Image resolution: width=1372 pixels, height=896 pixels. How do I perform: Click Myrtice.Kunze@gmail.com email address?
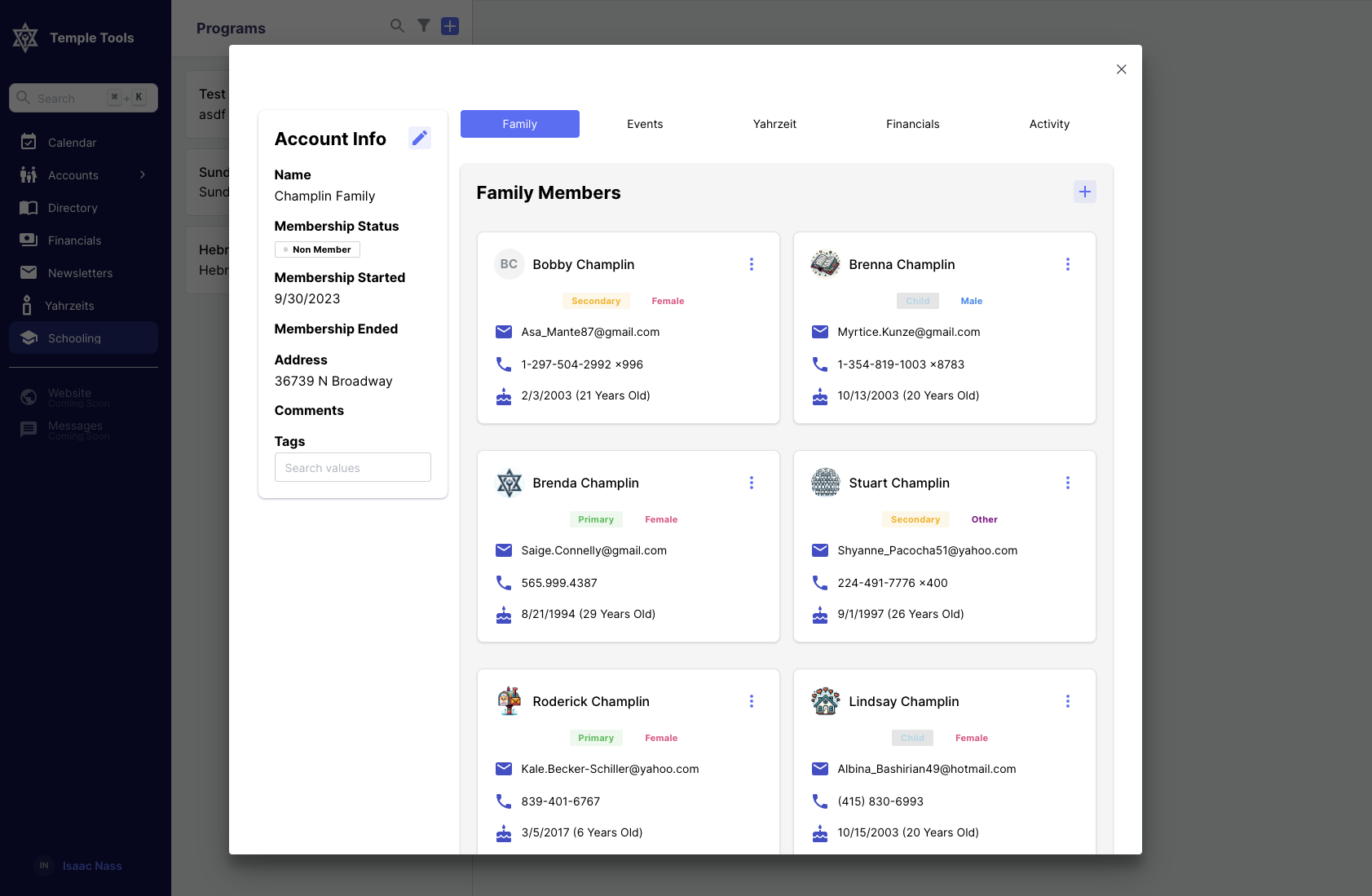click(x=908, y=332)
